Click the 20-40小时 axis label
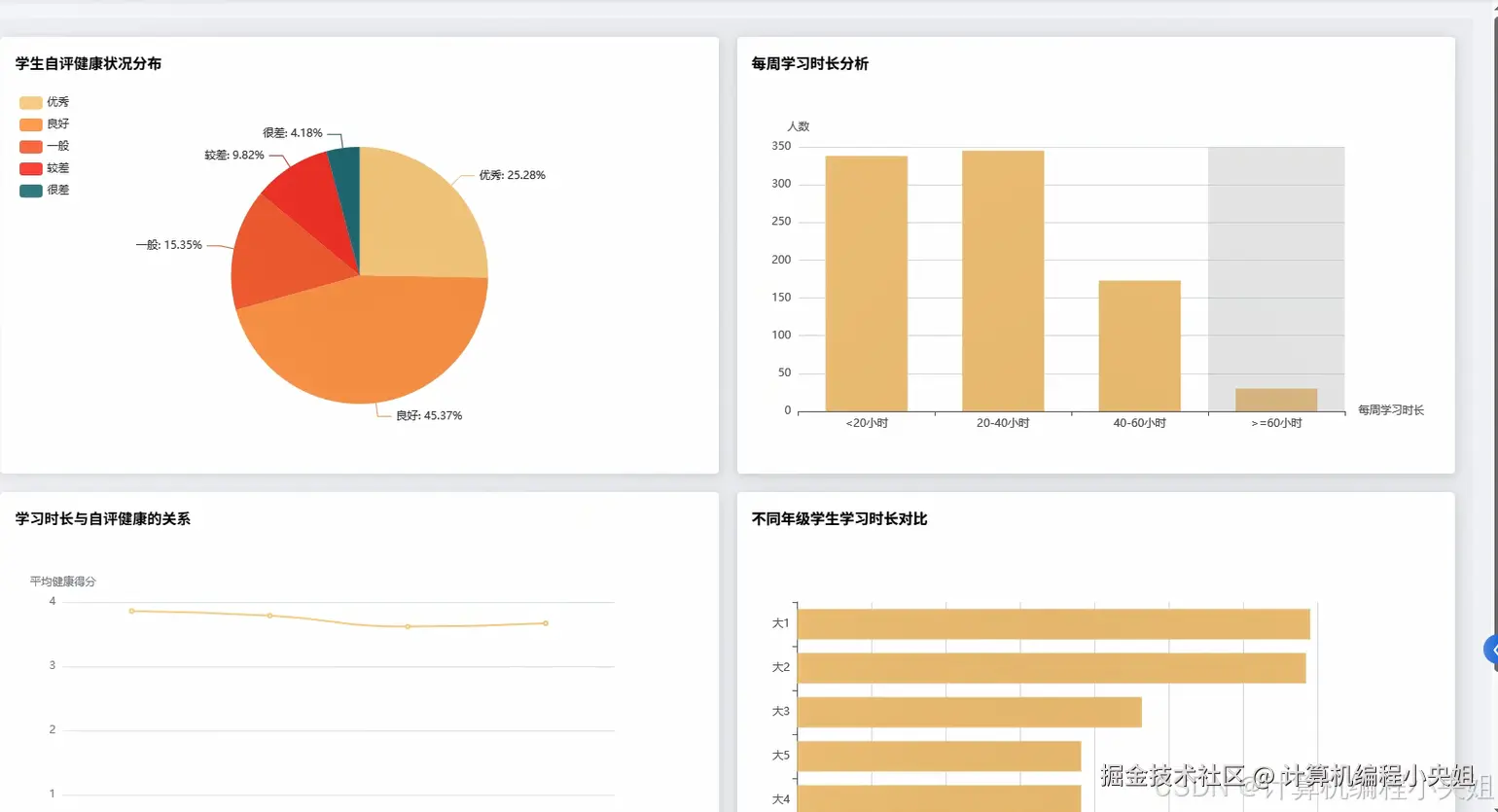This screenshot has width=1498, height=812. coord(1003,423)
